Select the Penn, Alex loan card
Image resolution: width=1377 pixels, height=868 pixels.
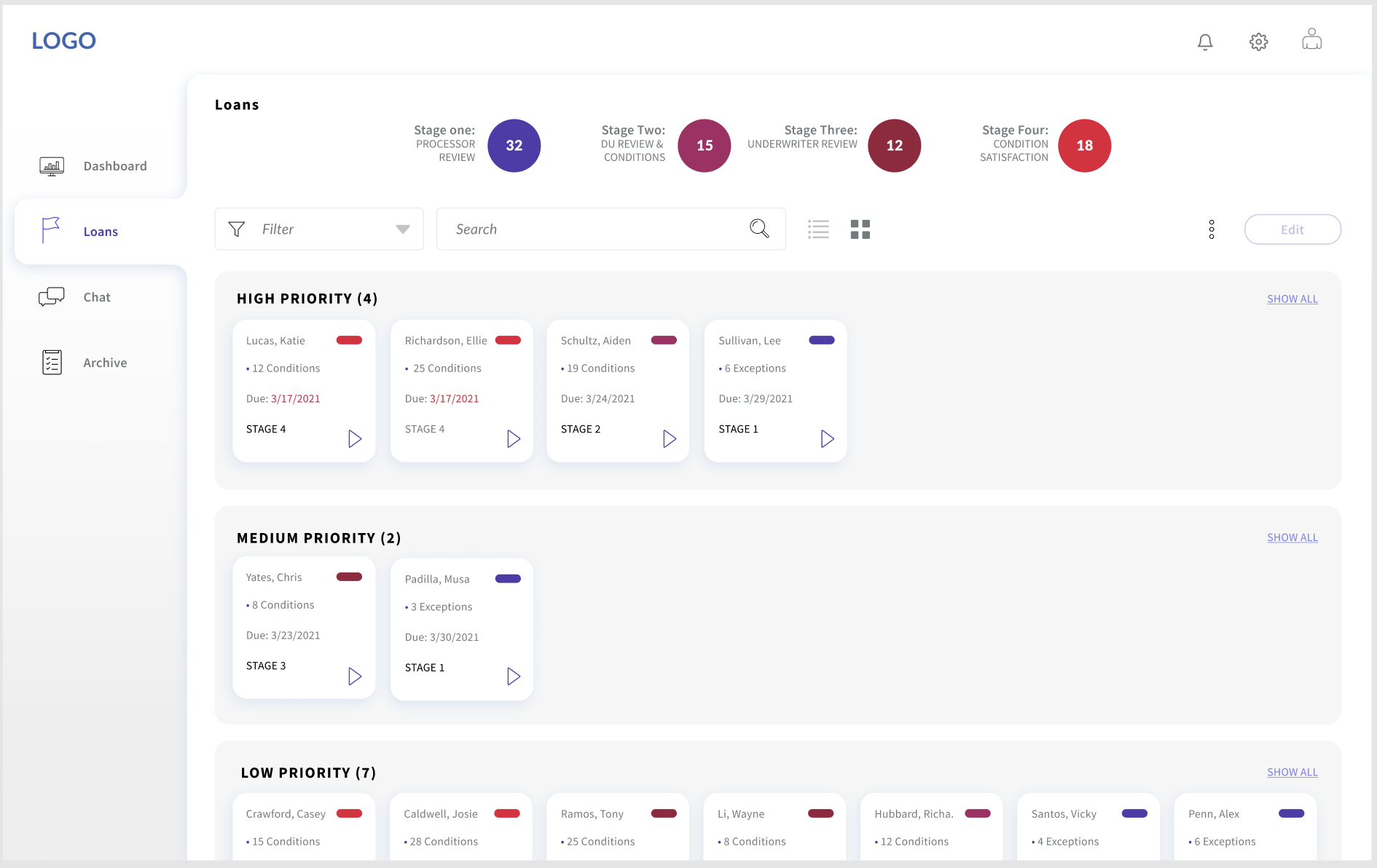pyautogui.click(x=1245, y=827)
